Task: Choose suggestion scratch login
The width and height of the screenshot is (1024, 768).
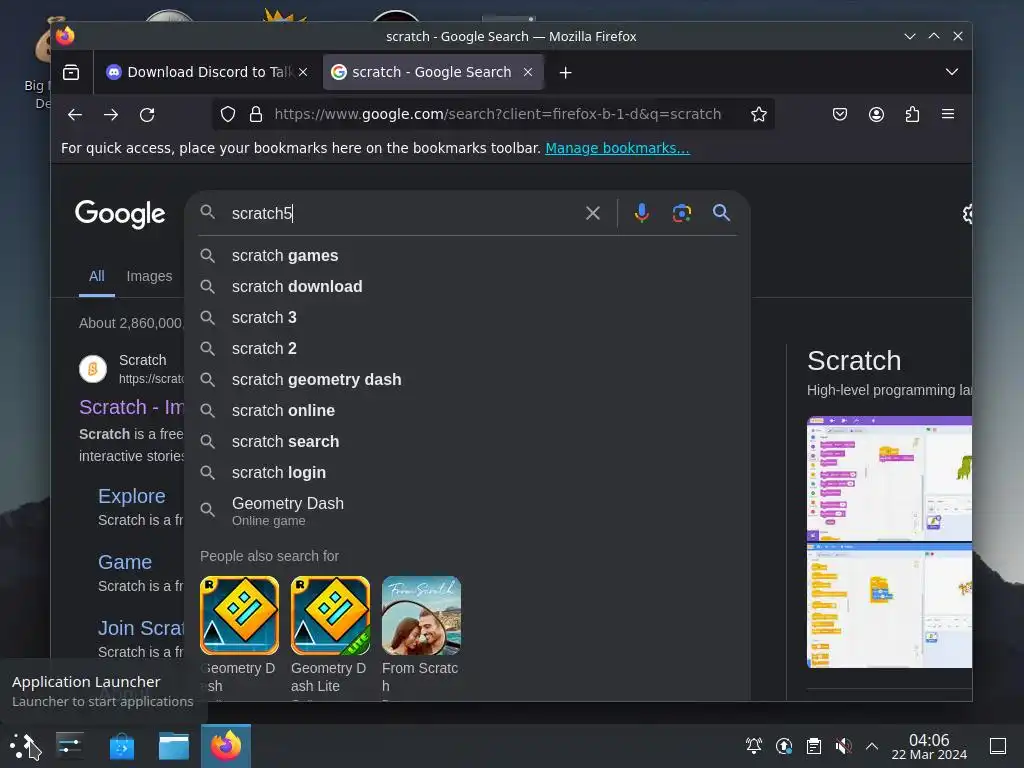Action: click(467, 473)
